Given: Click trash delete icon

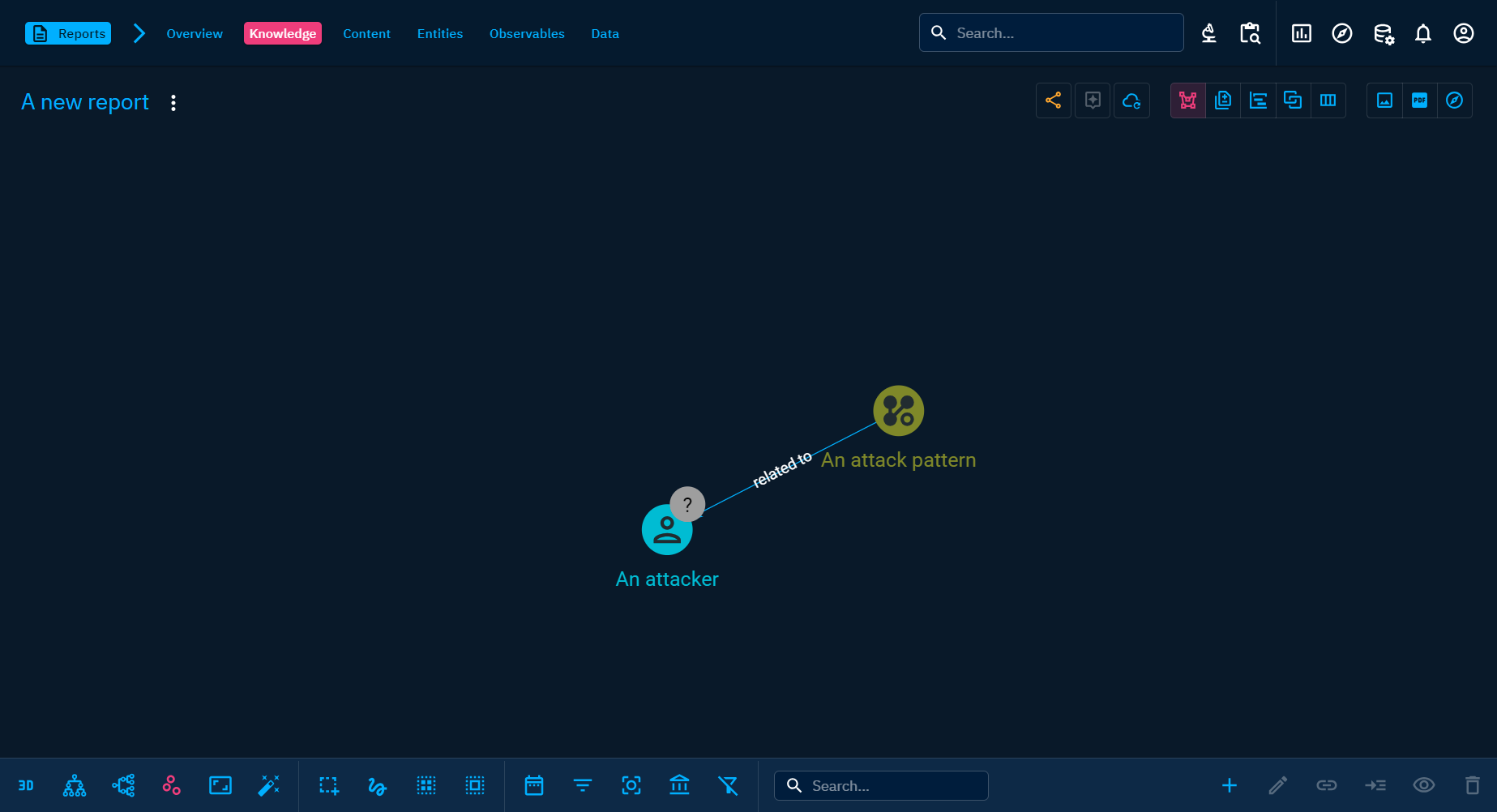Looking at the screenshot, I should (x=1473, y=785).
